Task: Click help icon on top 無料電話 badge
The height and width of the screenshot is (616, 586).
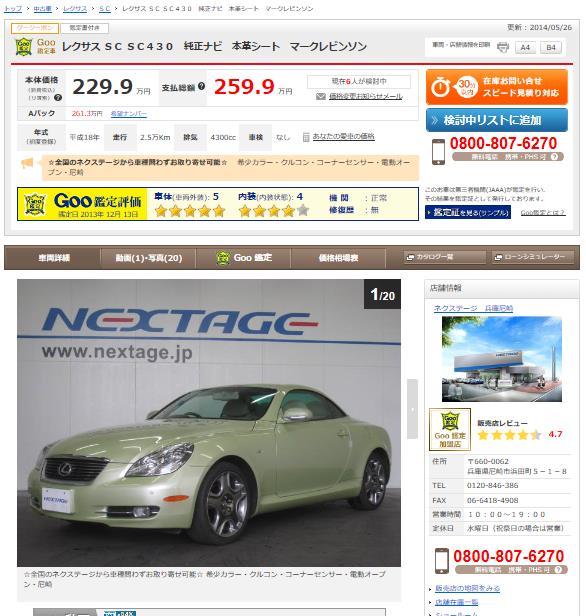Action: (554, 156)
